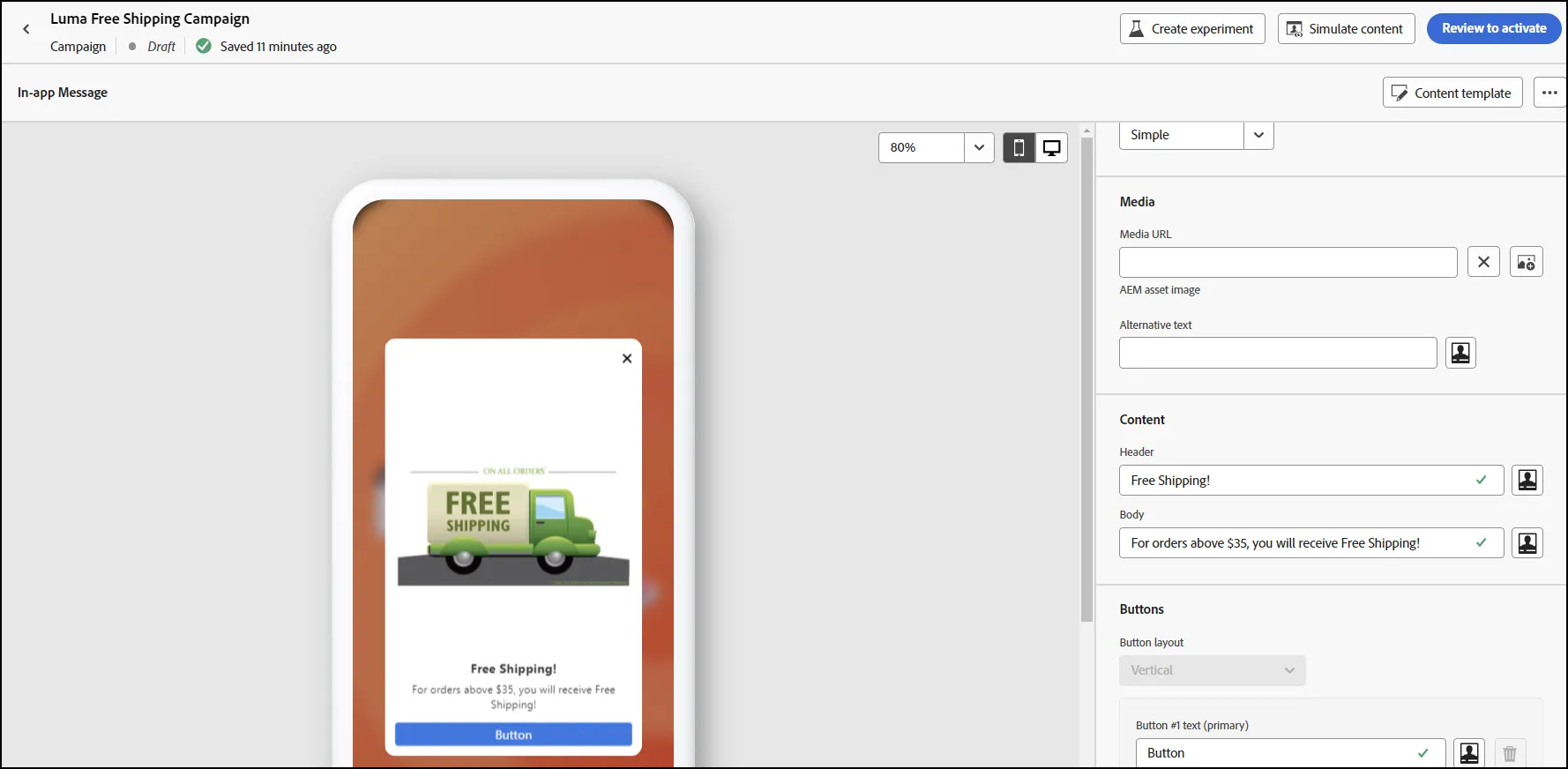This screenshot has width=1568, height=769.
Task: Go back using the left chevron arrow
Action: [26, 29]
